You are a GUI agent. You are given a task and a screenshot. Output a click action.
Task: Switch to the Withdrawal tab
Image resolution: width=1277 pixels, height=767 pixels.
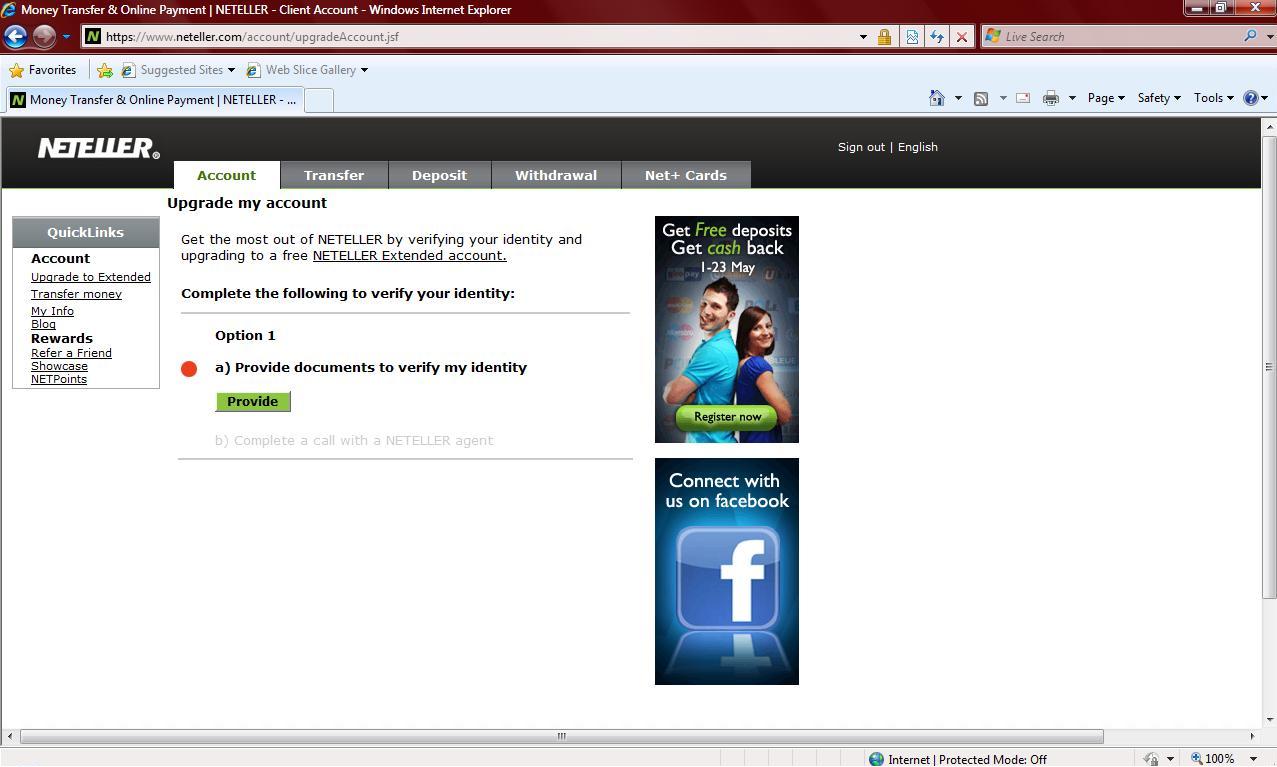(556, 175)
